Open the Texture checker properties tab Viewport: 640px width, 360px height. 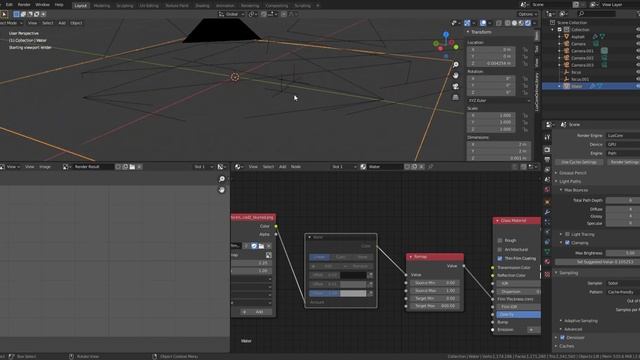[x=547, y=274]
